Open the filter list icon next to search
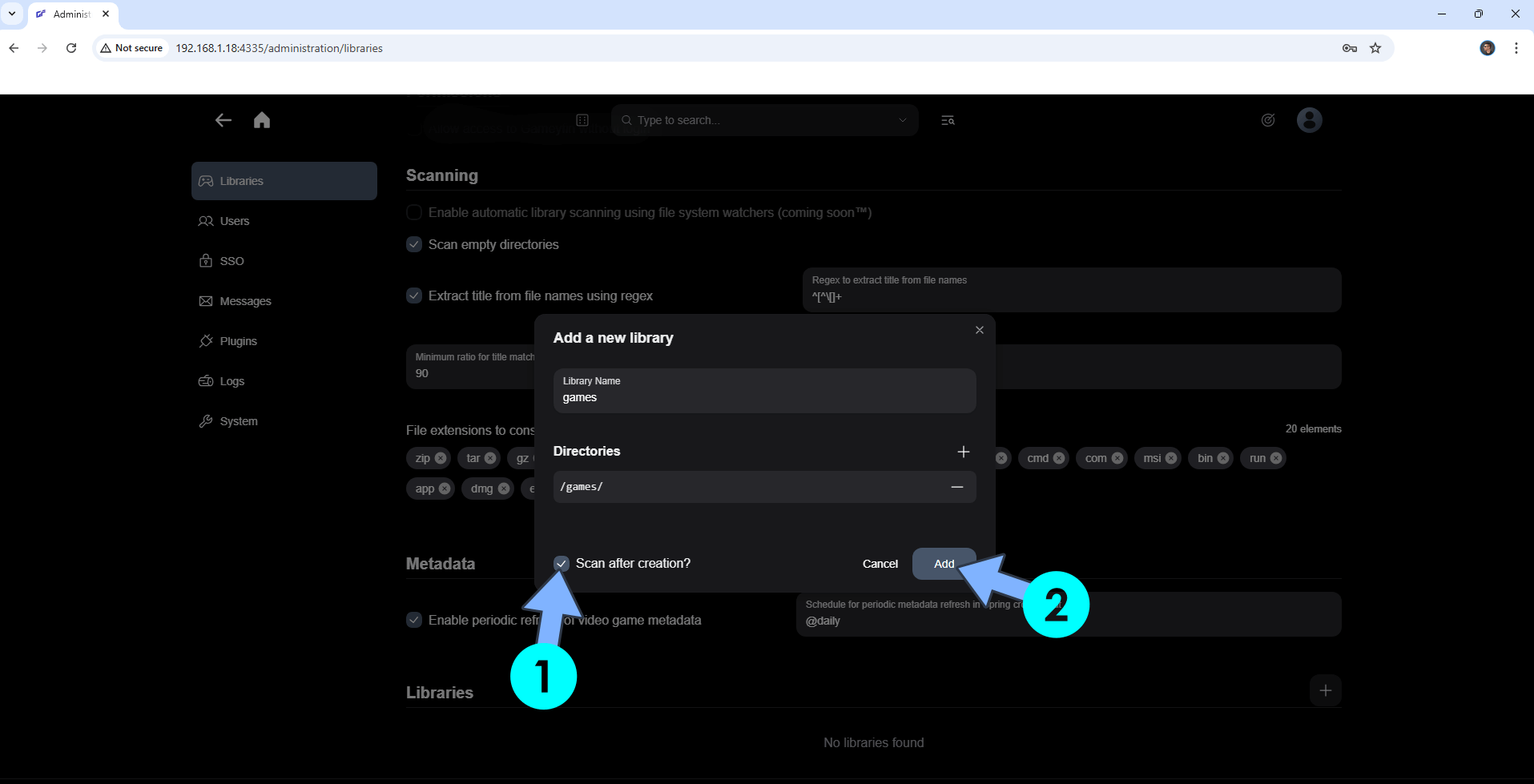 [x=948, y=120]
